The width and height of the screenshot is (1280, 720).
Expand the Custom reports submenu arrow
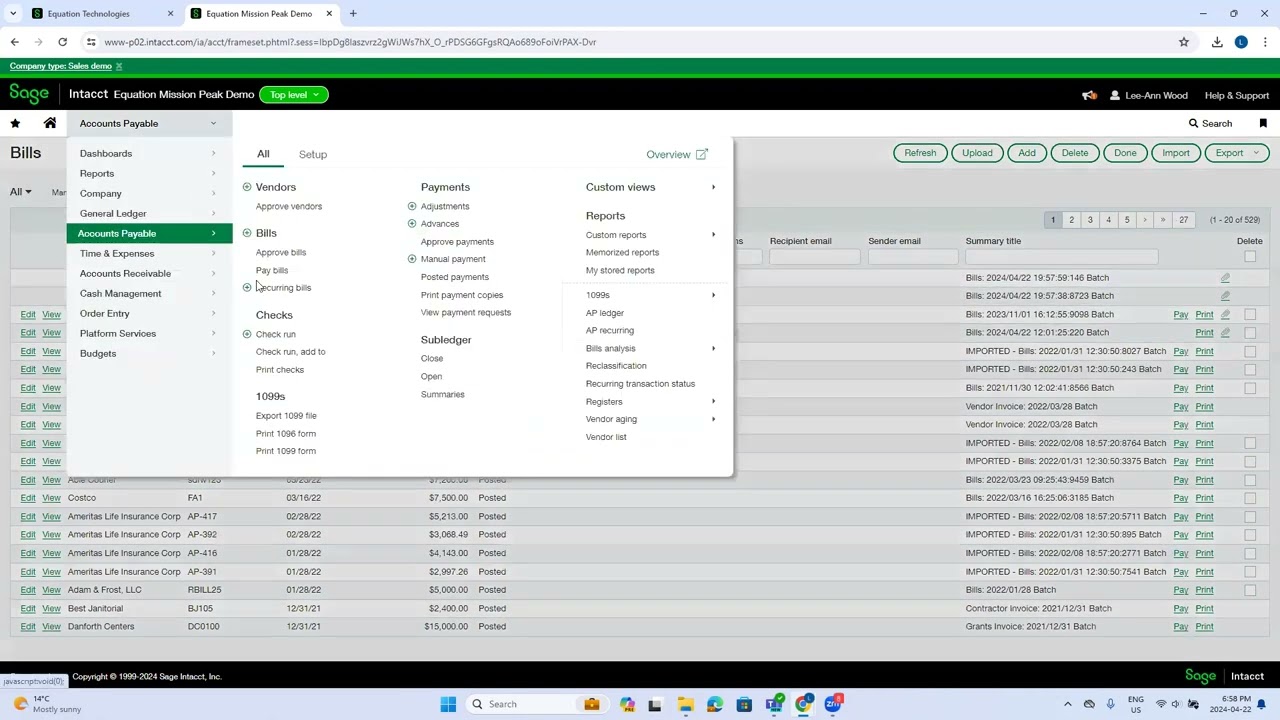[x=713, y=235]
